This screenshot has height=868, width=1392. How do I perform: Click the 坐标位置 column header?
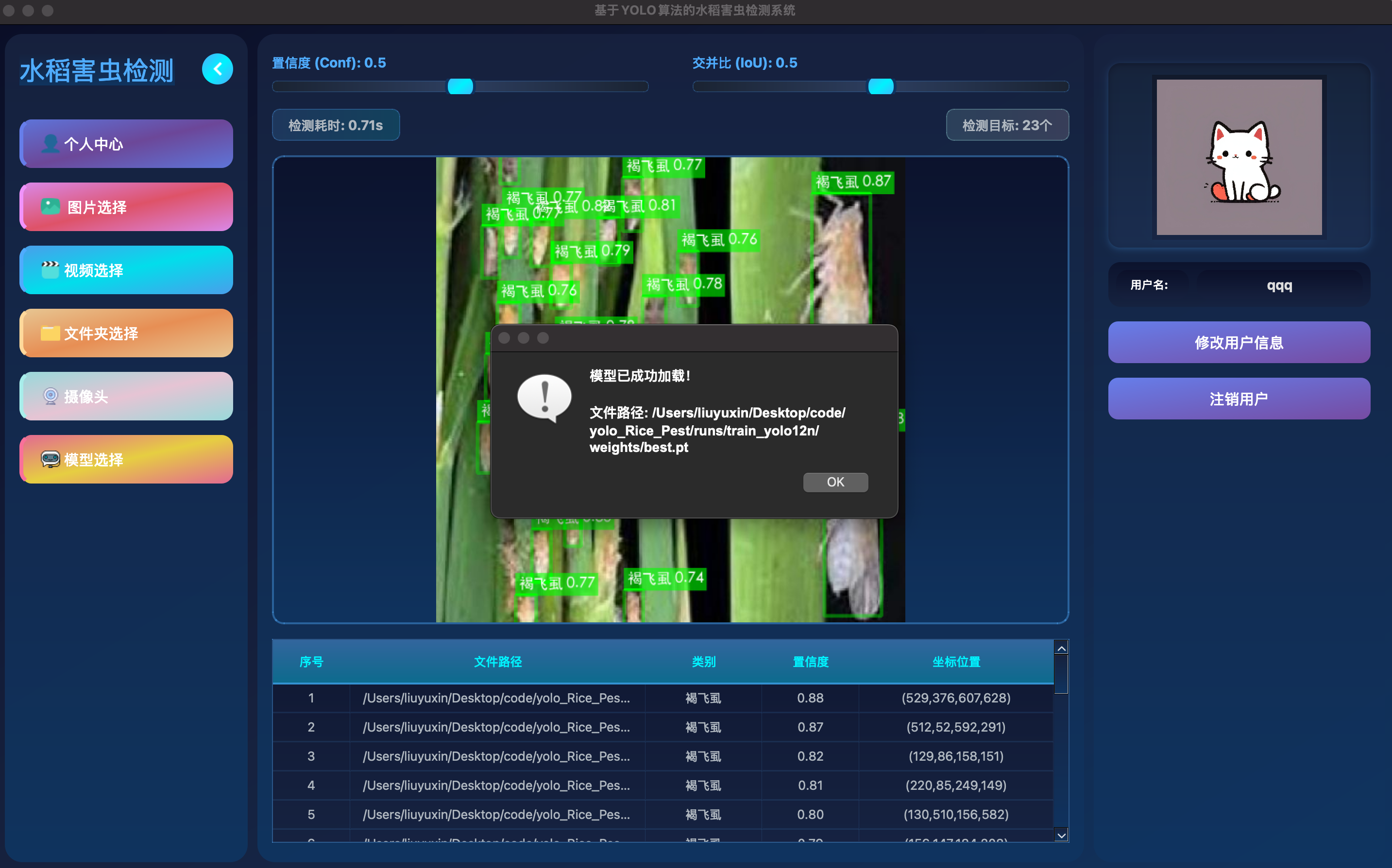tap(955, 662)
